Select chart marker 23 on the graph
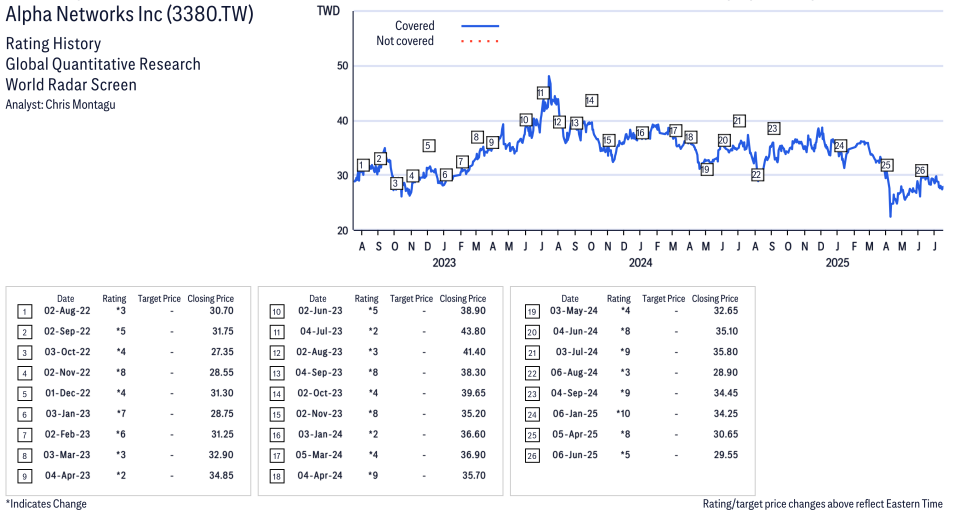This screenshot has height=510, width=954. [773, 128]
